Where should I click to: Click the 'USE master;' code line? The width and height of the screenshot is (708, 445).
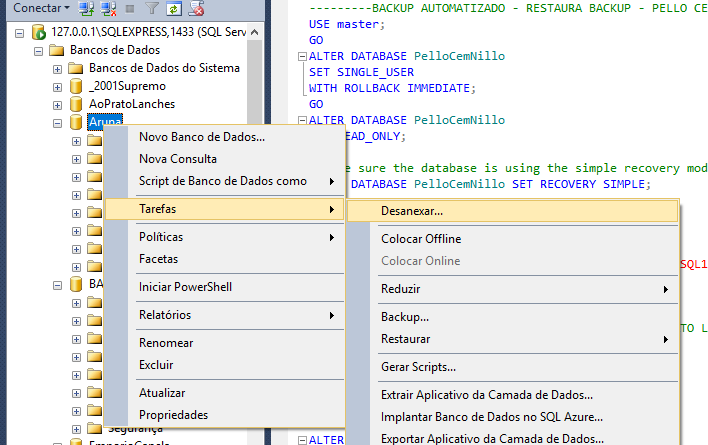[347, 24]
